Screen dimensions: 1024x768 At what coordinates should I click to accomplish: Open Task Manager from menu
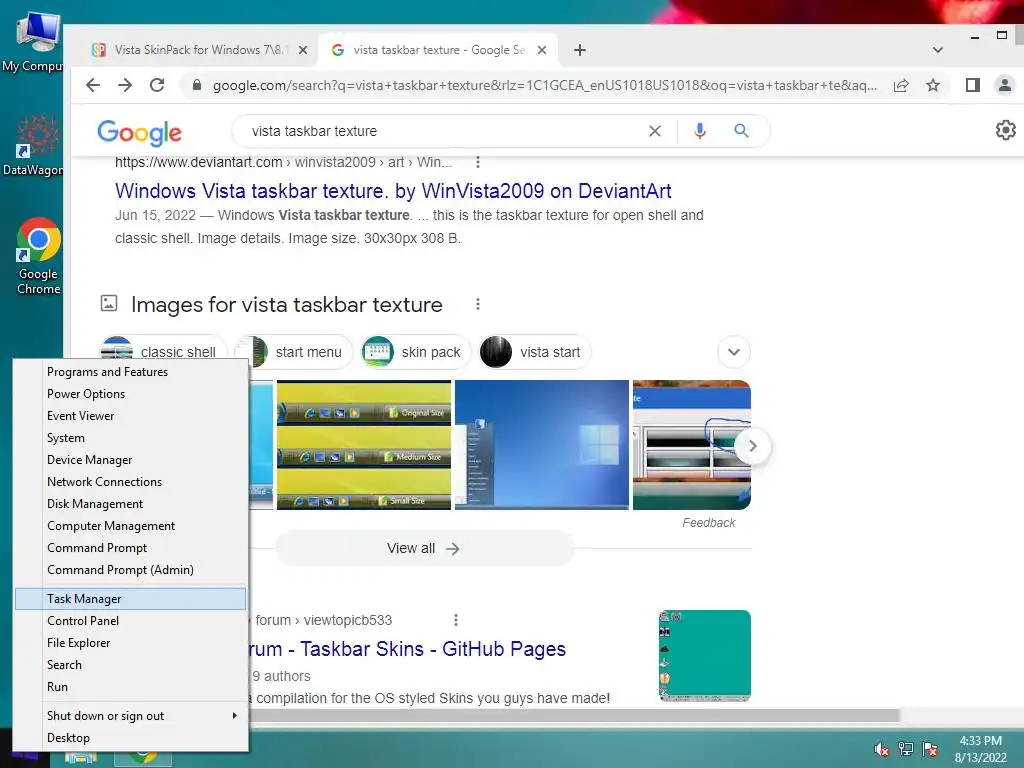tap(131, 599)
